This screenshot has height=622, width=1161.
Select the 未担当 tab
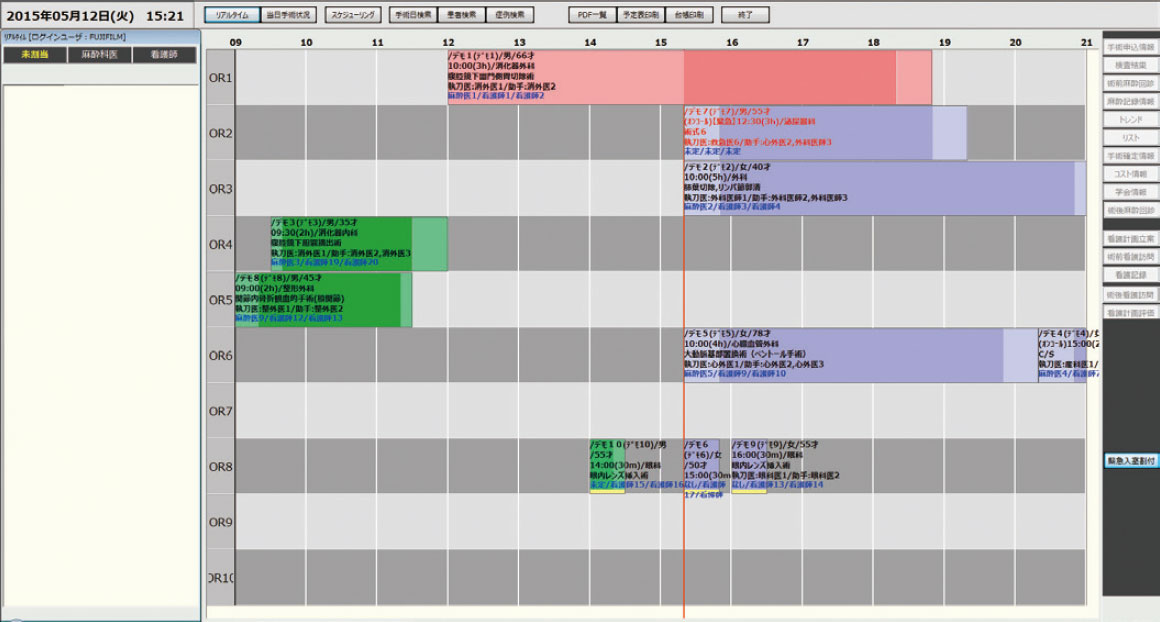(x=34, y=56)
